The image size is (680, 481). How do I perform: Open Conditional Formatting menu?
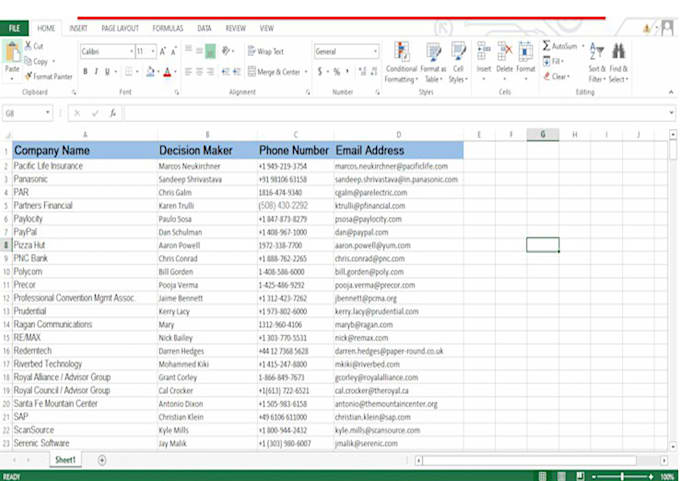402,62
